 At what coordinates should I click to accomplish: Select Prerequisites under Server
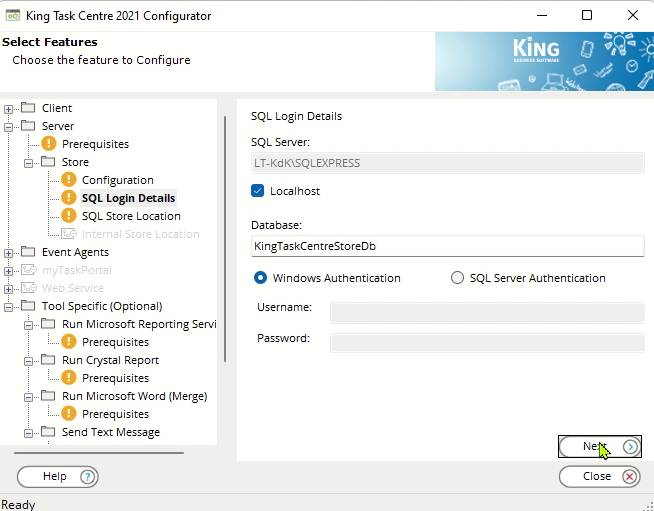(95, 144)
